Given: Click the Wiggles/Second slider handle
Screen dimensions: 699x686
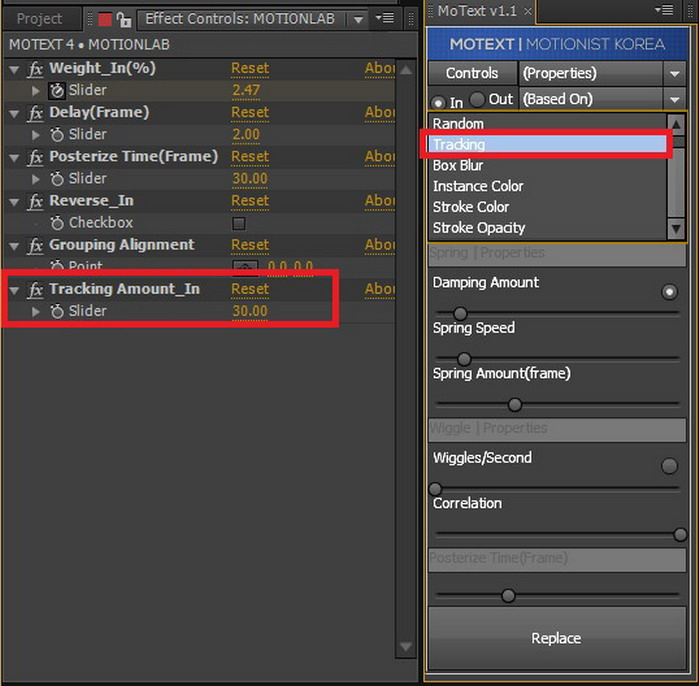Looking at the screenshot, I should point(435,489).
